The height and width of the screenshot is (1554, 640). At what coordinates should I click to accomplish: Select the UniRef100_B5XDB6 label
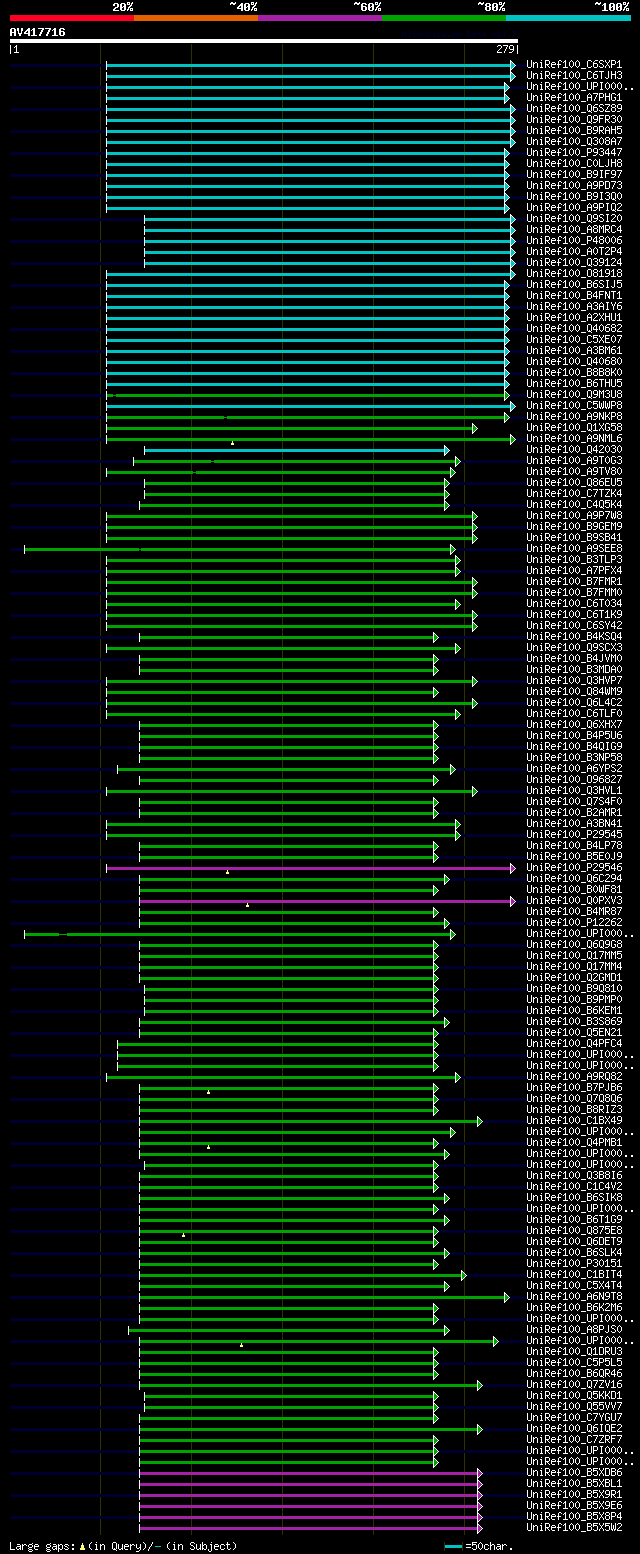tap(574, 1472)
